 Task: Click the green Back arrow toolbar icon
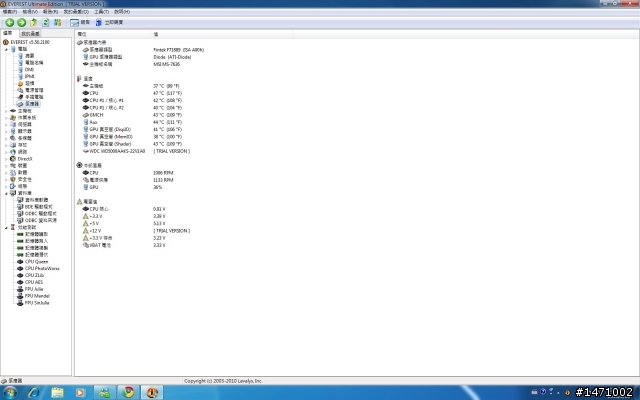tap(10, 22)
